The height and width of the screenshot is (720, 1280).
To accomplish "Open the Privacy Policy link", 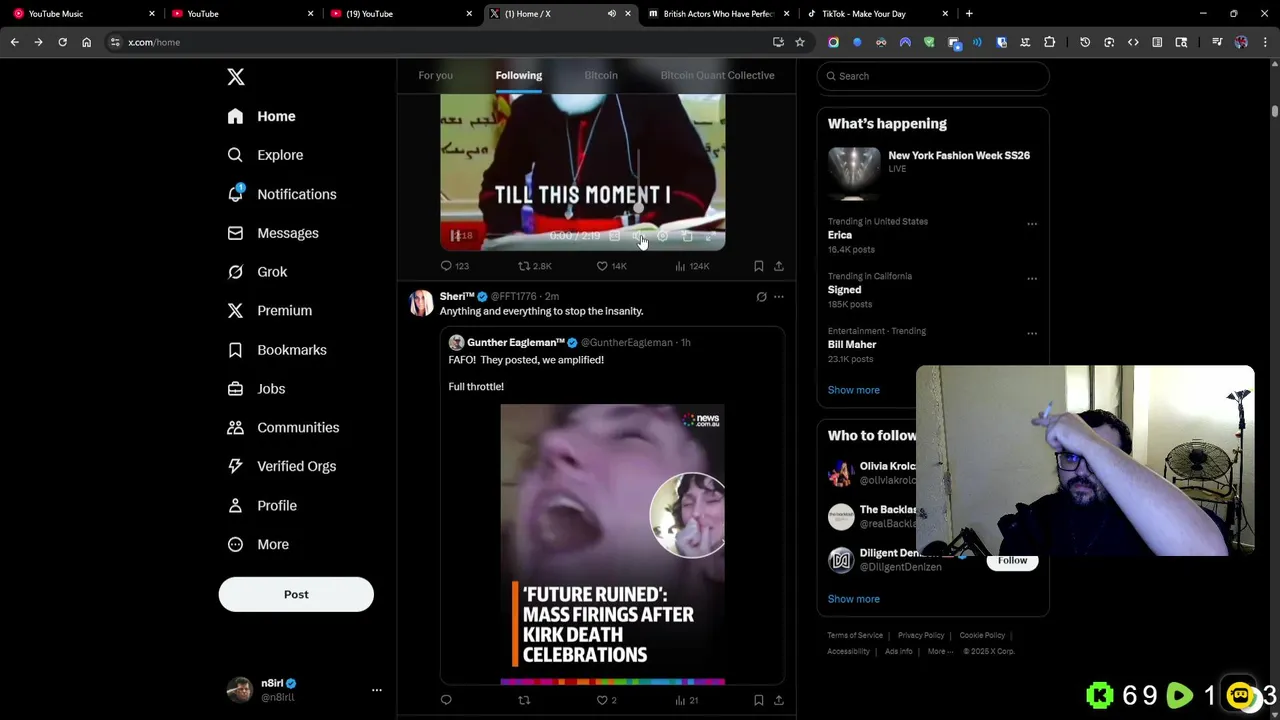I will coord(921,635).
